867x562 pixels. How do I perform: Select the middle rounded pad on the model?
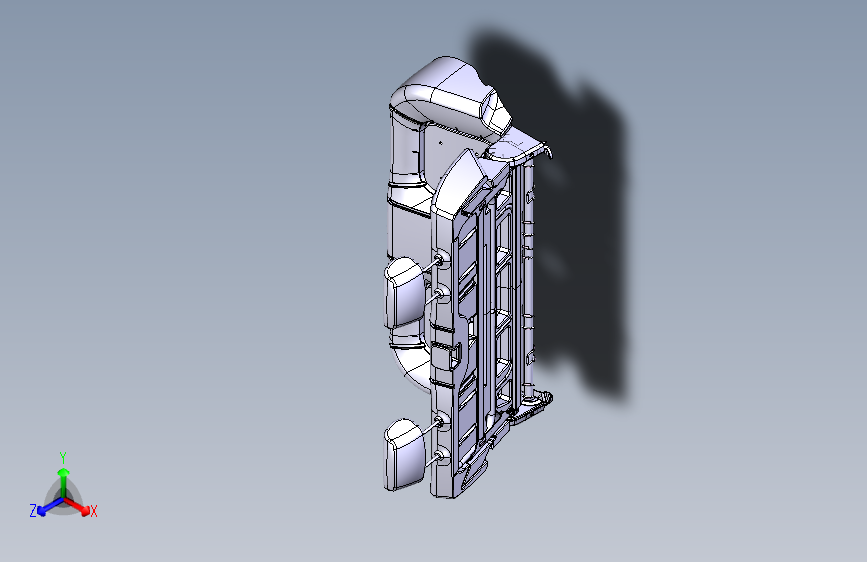pyautogui.click(x=405, y=292)
